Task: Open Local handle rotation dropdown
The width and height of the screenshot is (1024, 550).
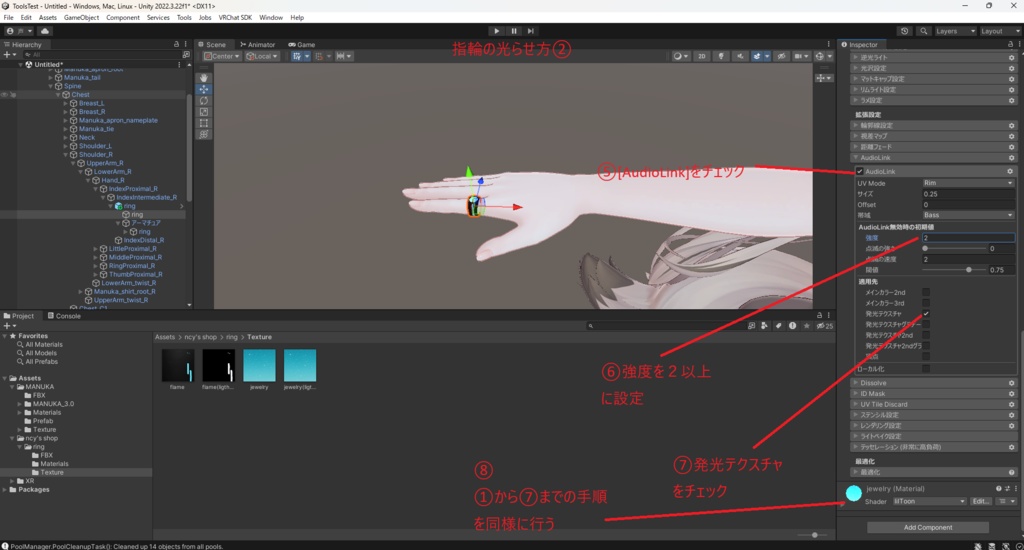Action: 262,56
